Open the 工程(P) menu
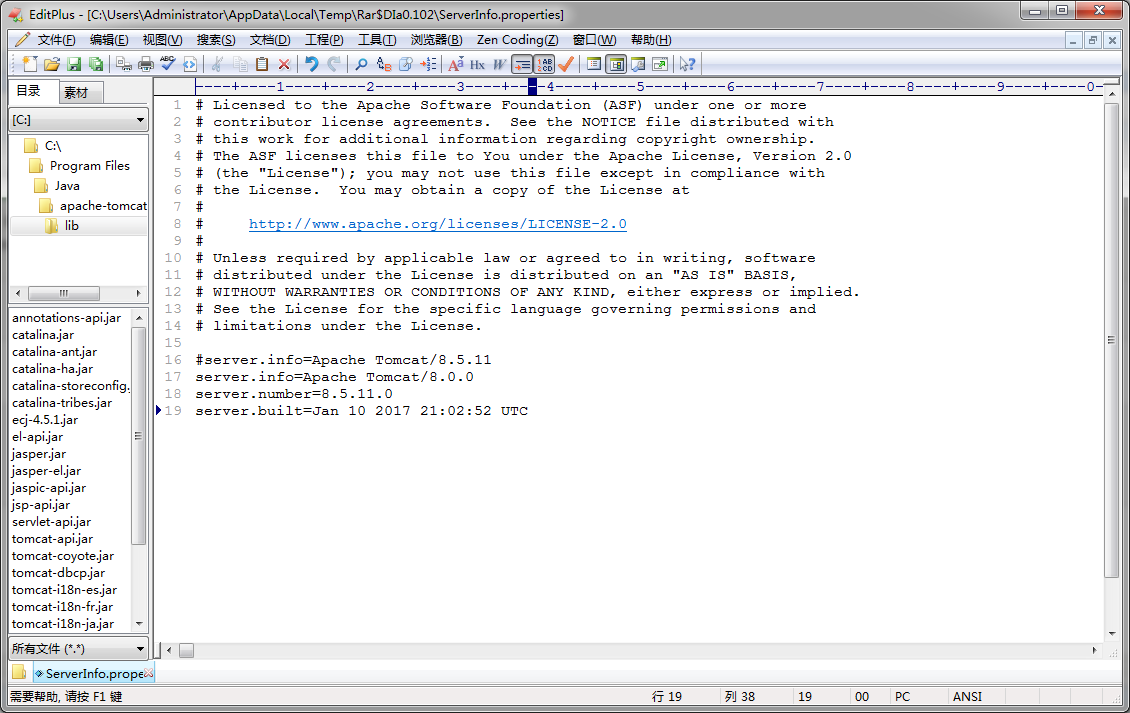 pos(324,40)
